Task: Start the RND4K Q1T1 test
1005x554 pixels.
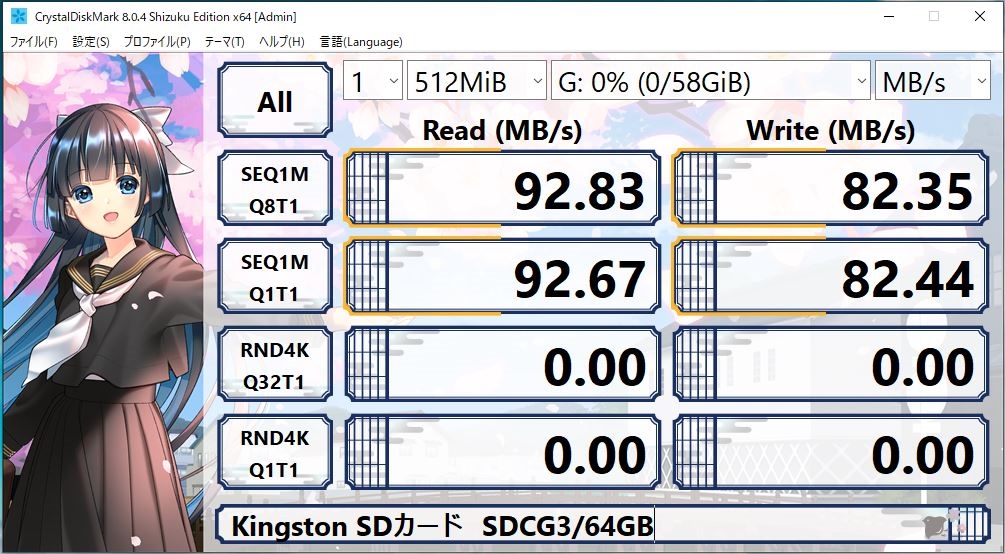Action: tap(275, 452)
